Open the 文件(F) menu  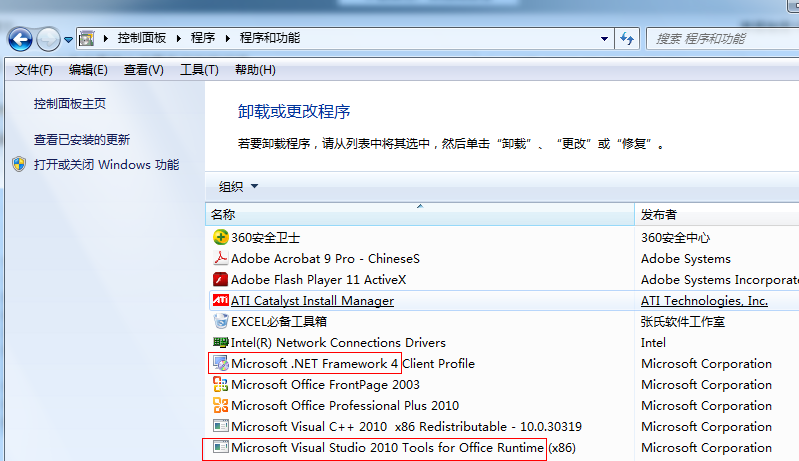tap(34, 70)
